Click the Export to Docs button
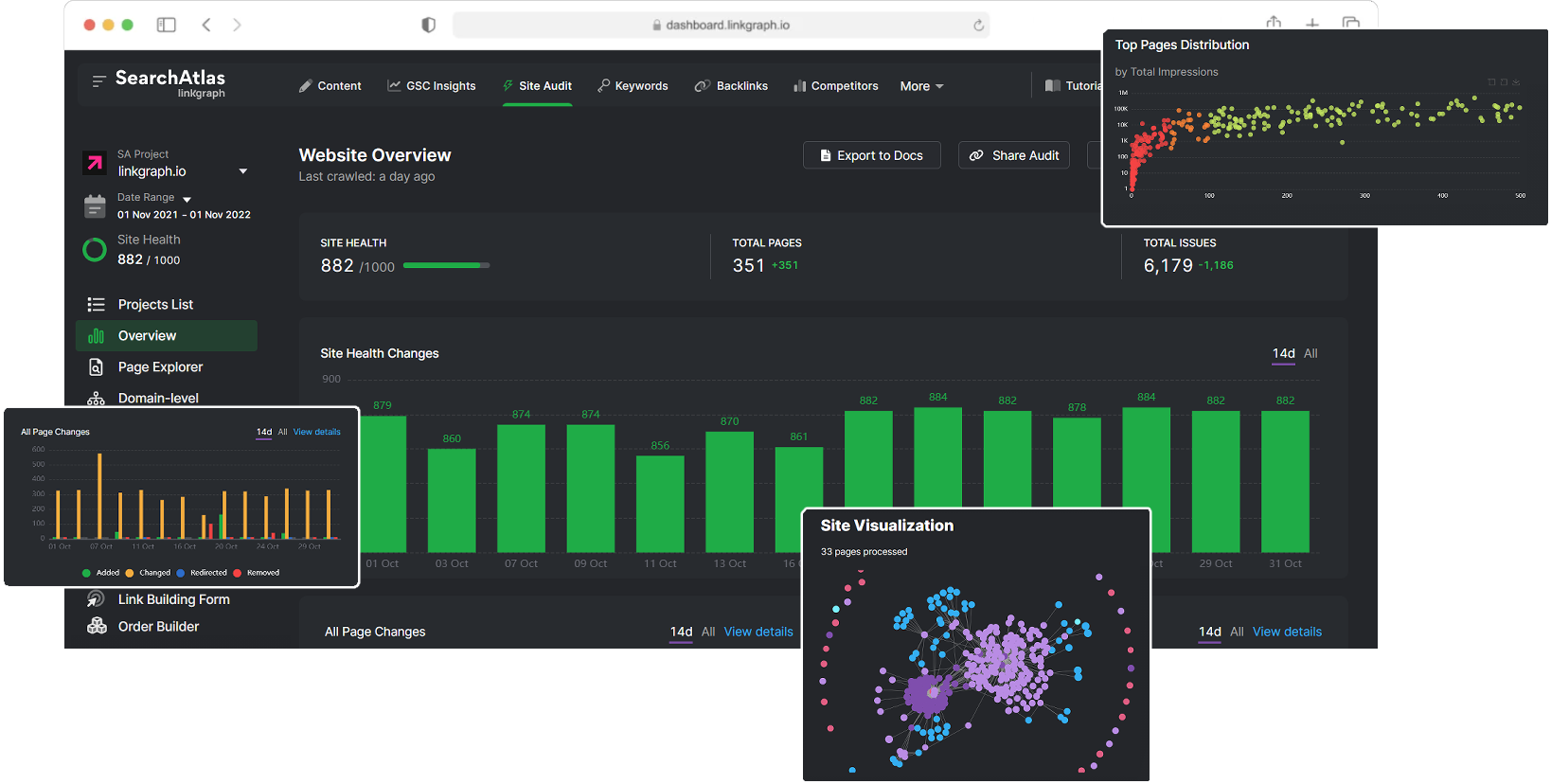This screenshot has width=1551, height=784. click(872, 155)
